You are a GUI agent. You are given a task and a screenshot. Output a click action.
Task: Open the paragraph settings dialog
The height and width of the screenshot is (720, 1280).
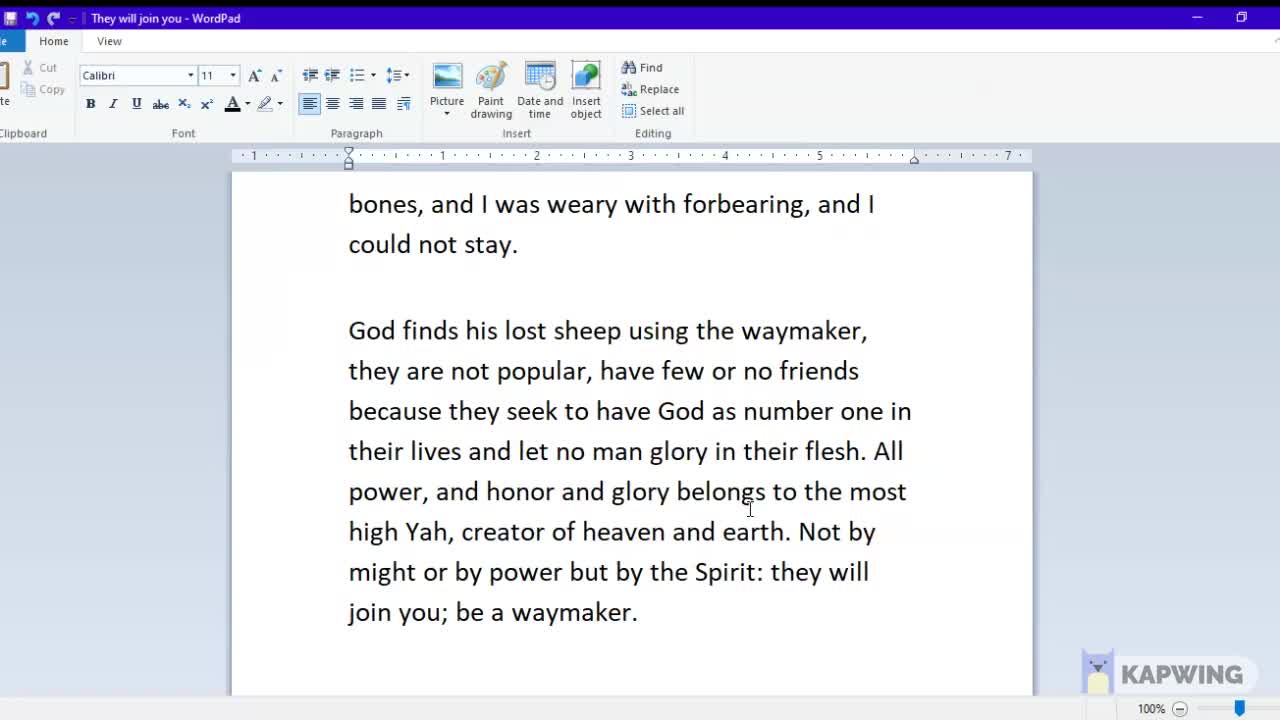point(404,104)
